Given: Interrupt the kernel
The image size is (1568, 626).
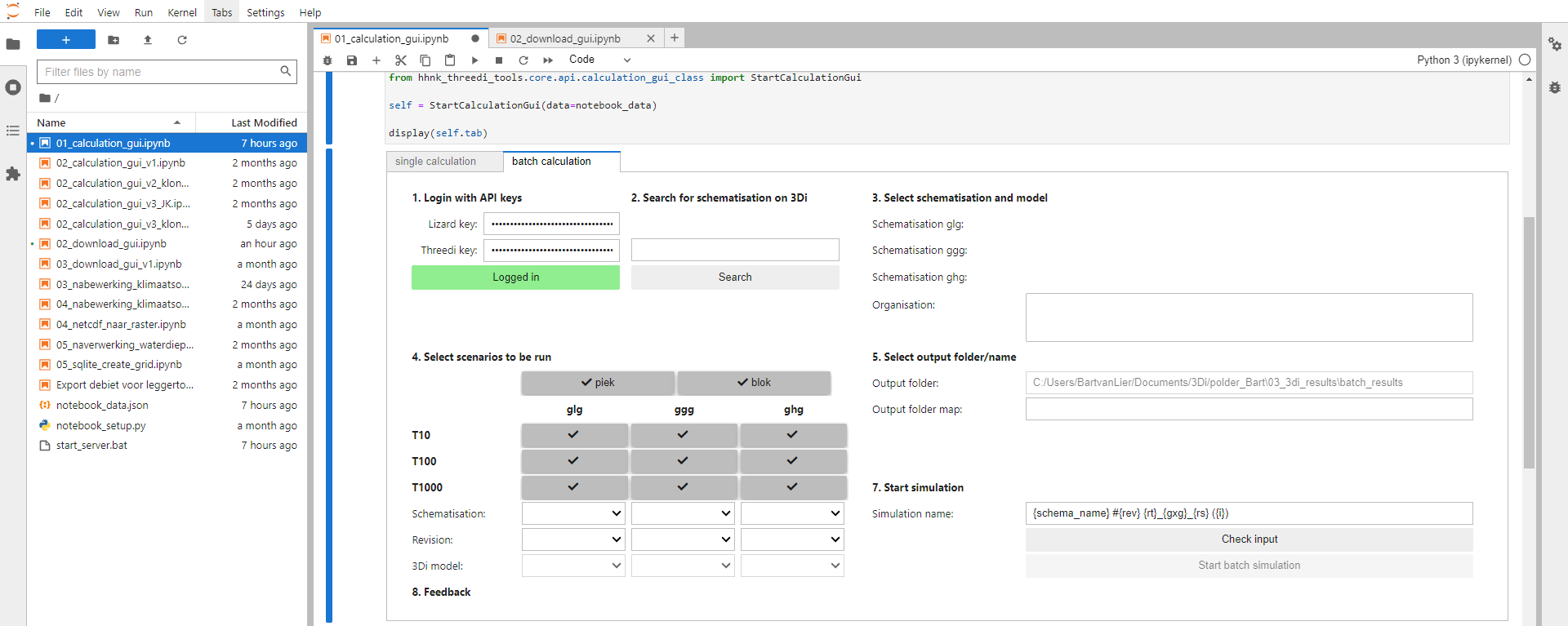Looking at the screenshot, I should (x=499, y=60).
